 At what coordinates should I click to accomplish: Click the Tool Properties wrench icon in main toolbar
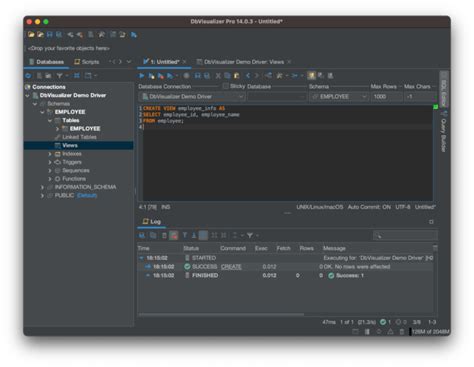click(x=101, y=35)
